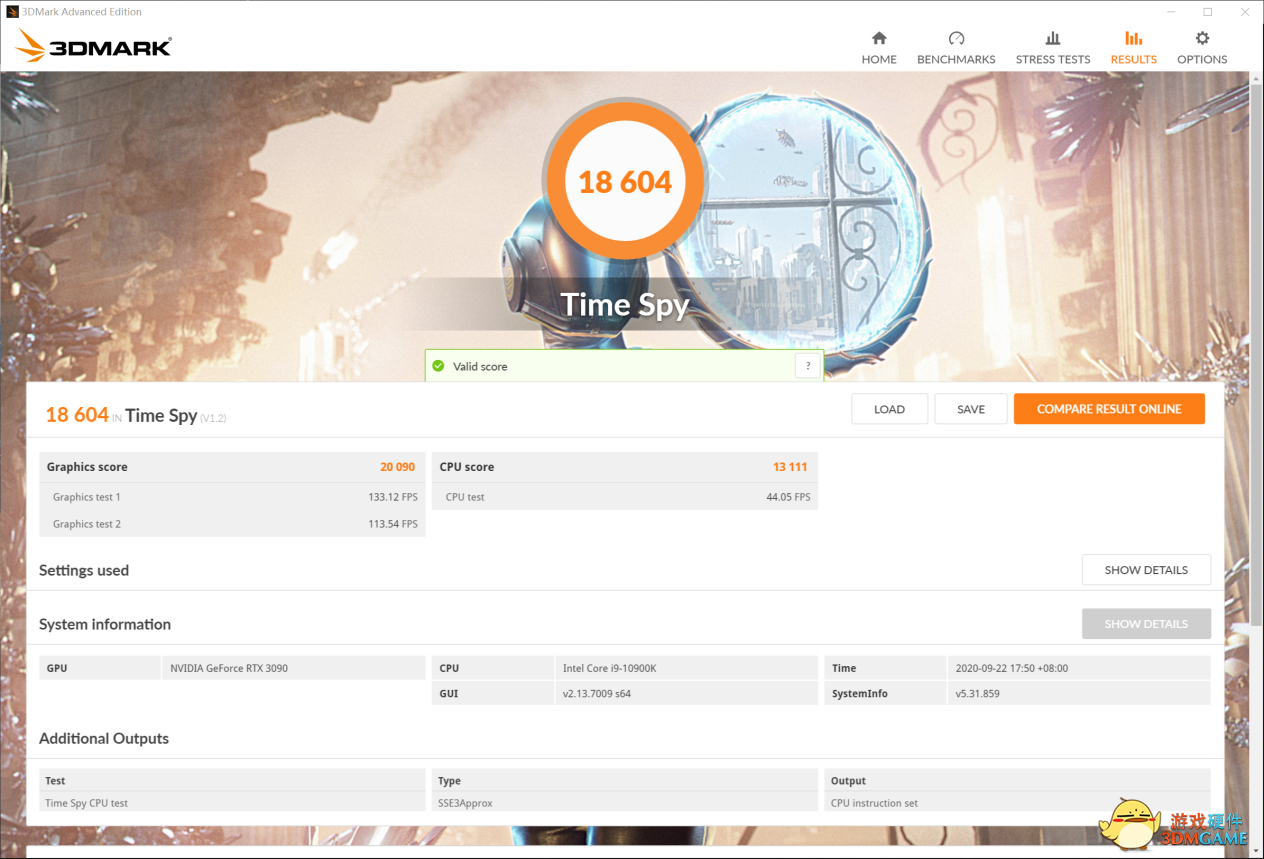This screenshot has height=859, width=1264.
Task: Click the 3DMark title bar app icon
Action: tap(12, 12)
